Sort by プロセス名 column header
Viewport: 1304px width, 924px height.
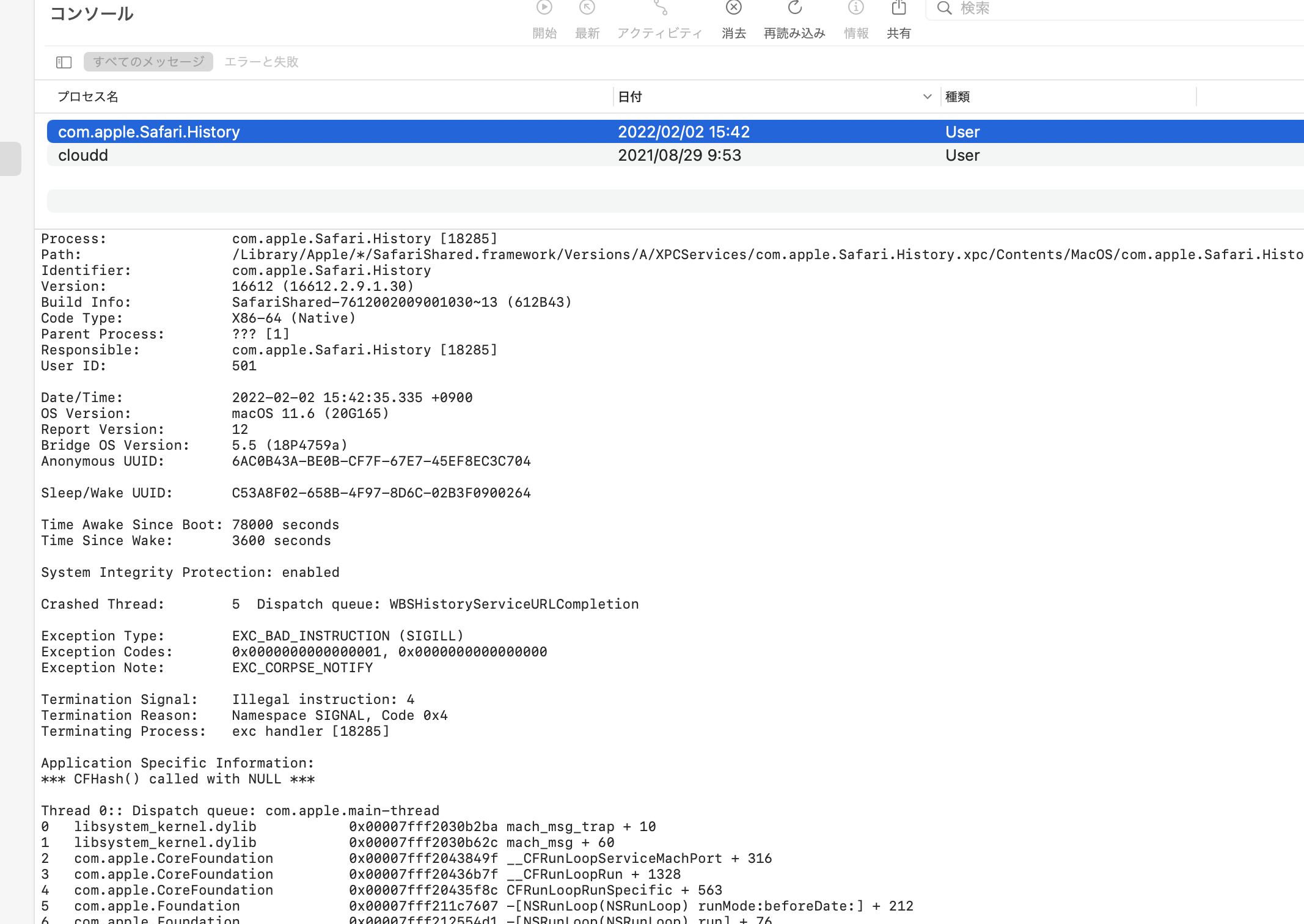pyautogui.click(x=88, y=97)
